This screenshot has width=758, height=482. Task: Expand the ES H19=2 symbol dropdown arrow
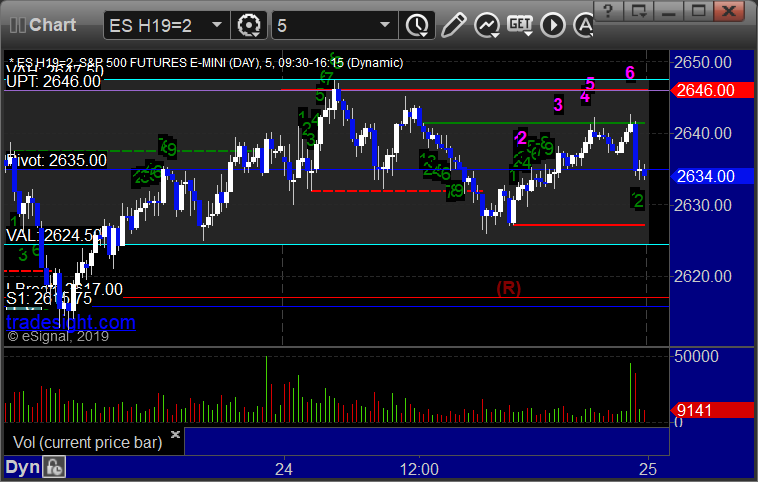click(x=217, y=24)
